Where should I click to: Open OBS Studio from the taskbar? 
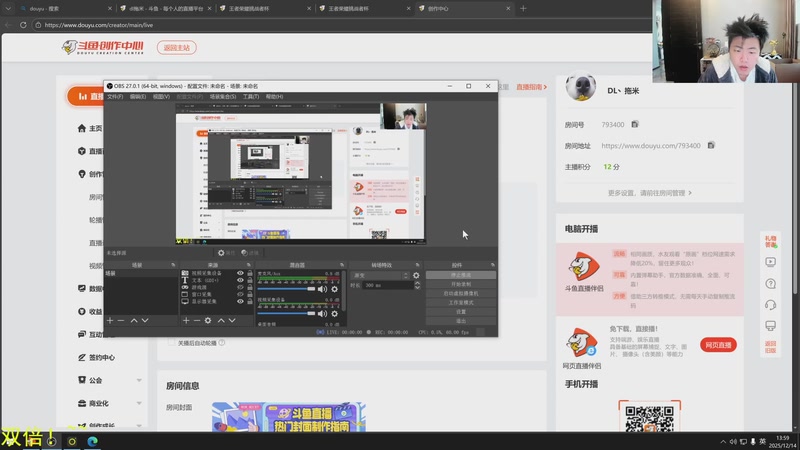pyautogui.click(x=52, y=441)
